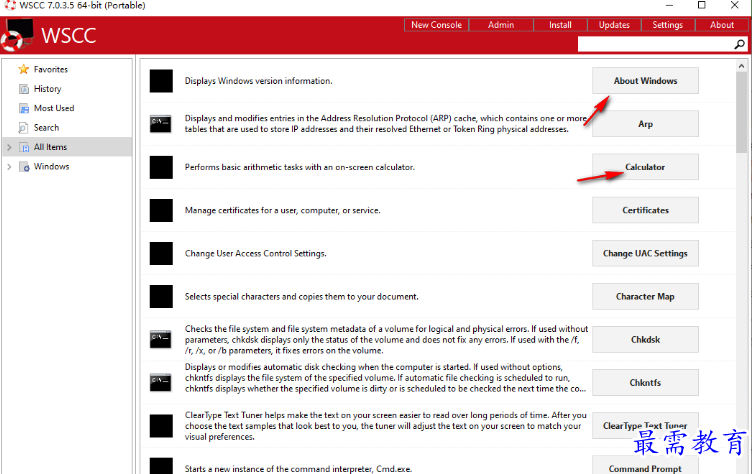Click 'Starts a new instance' description

click(299, 469)
